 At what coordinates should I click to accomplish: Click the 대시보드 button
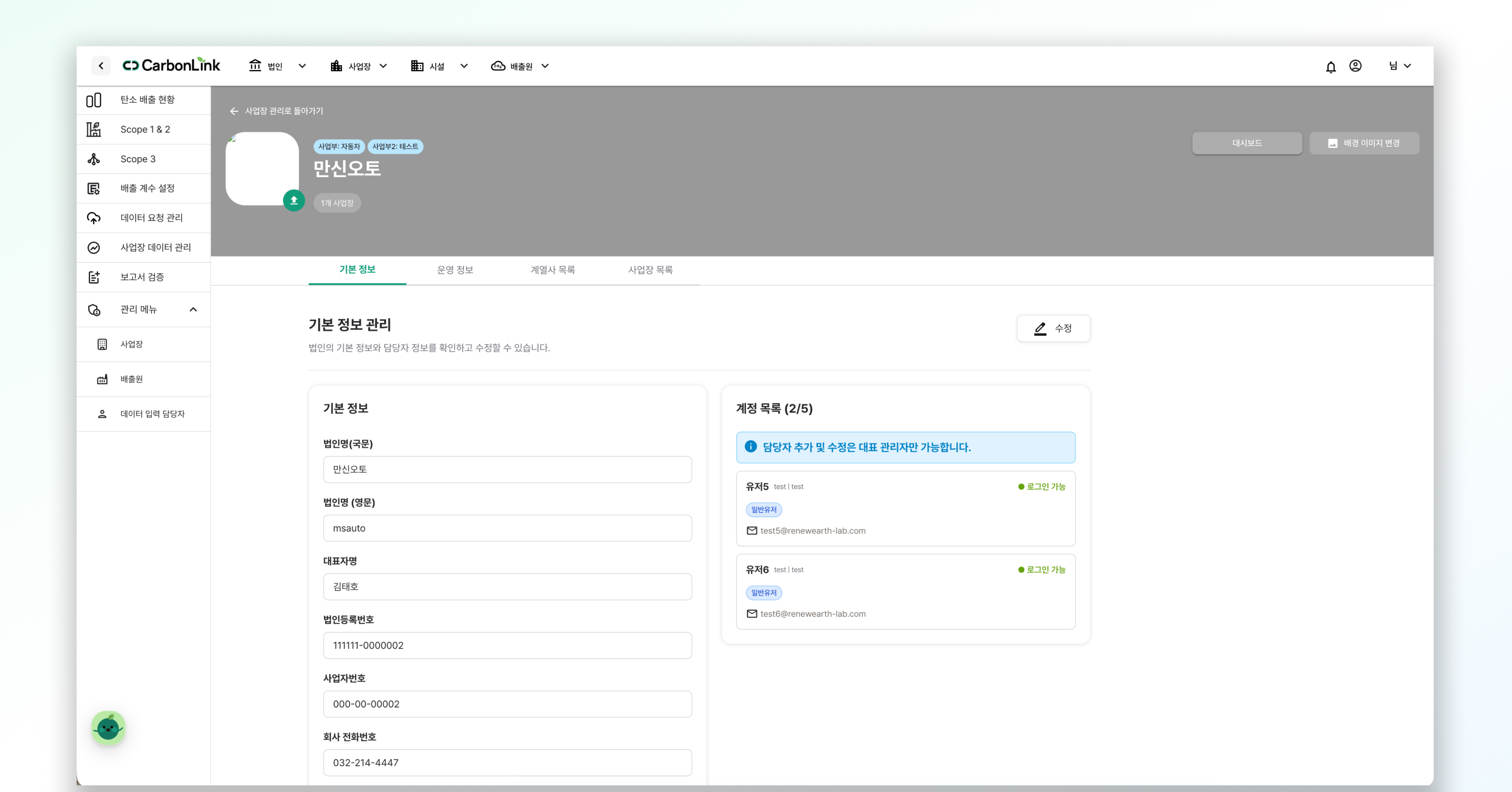click(1247, 143)
